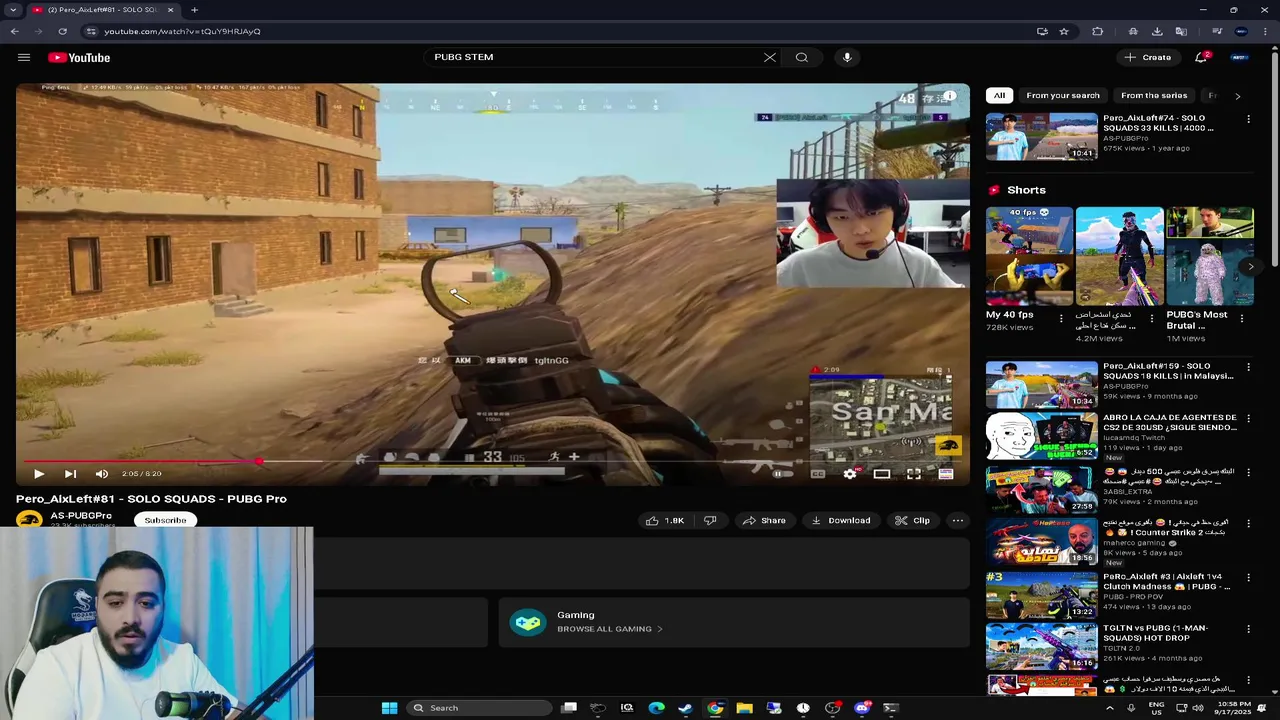Open options for My 40 fps short
Screen dimensions: 1280x720
(x=1061, y=318)
